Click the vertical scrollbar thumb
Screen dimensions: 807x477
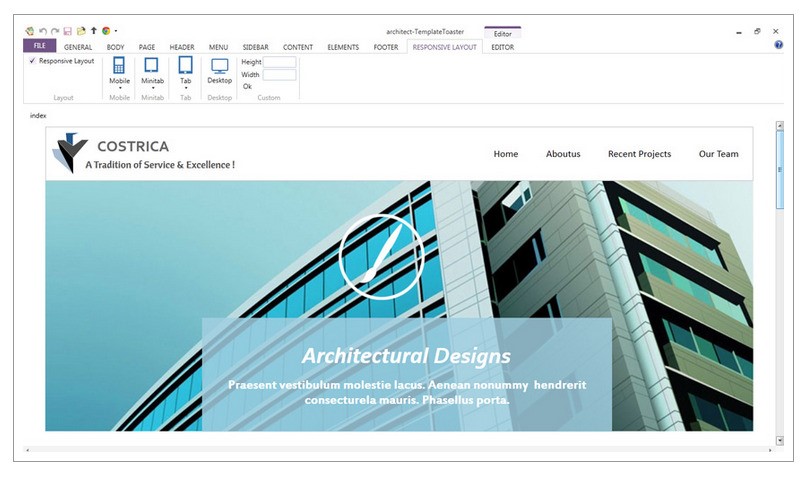click(780, 169)
